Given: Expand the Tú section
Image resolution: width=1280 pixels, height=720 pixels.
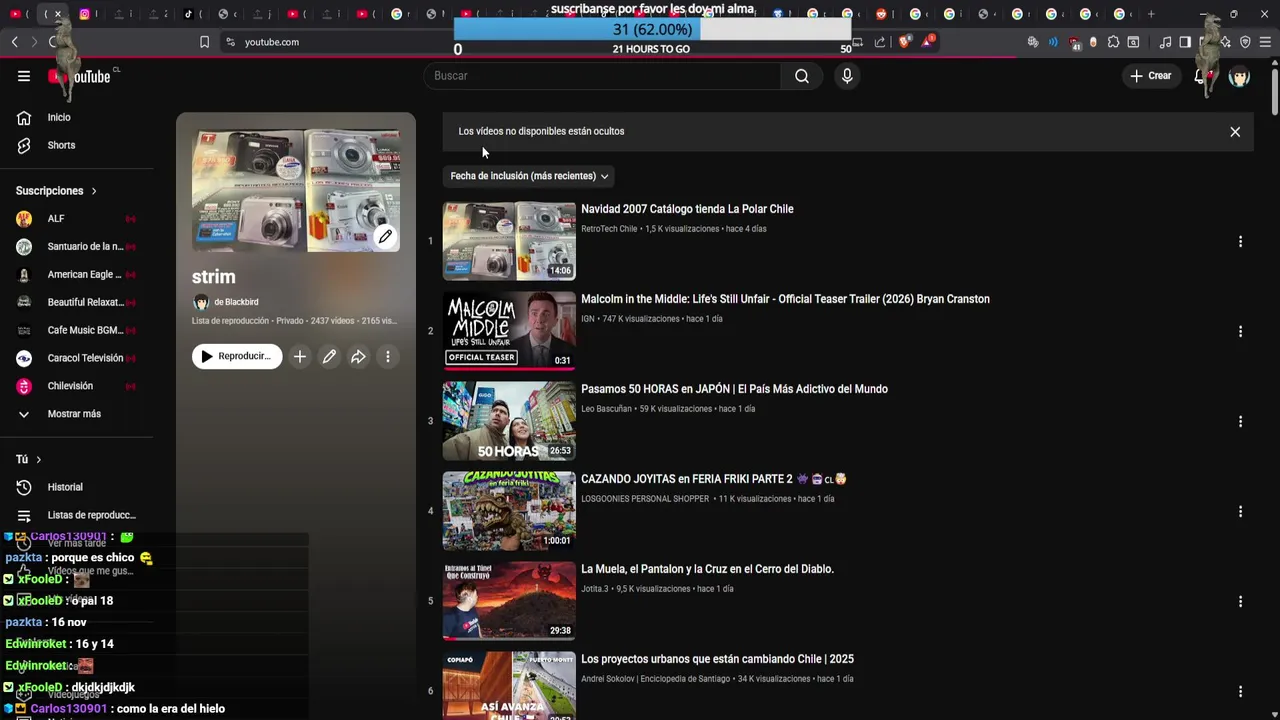Looking at the screenshot, I should click(x=29, y=460).
